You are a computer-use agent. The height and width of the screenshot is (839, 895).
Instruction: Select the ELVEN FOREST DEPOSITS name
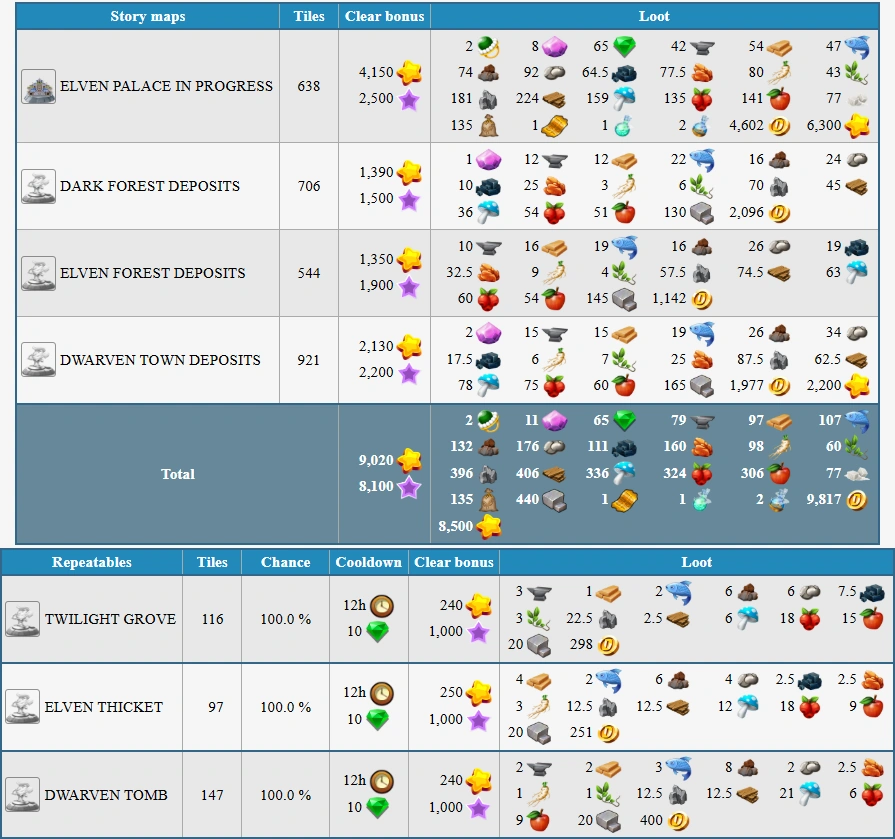coord(152,273)
